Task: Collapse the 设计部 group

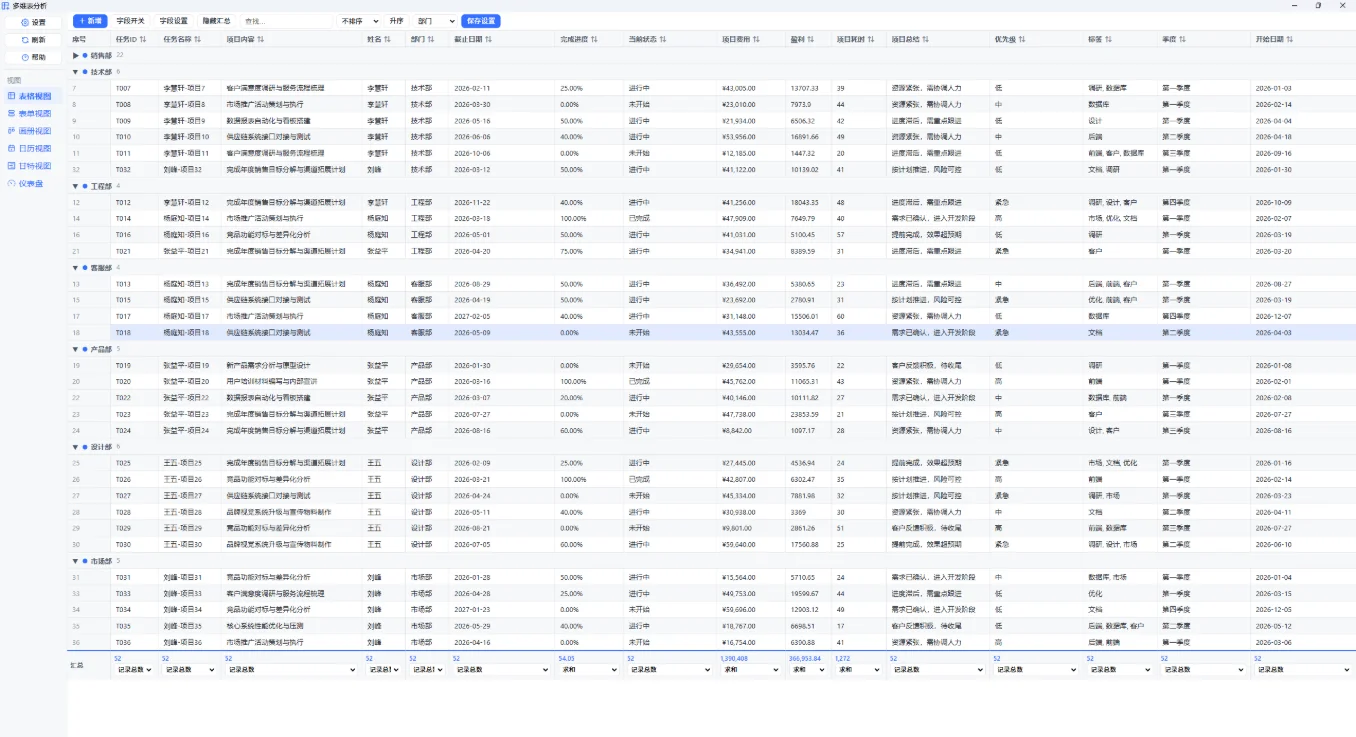Action: click(75, 447)
